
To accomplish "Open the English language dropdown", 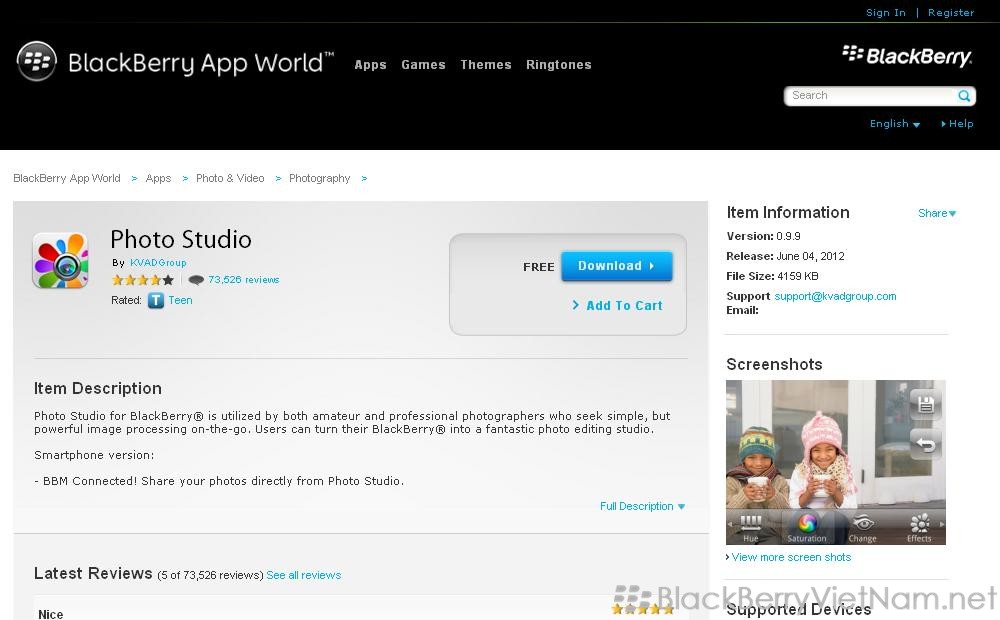I will point(895,124).
